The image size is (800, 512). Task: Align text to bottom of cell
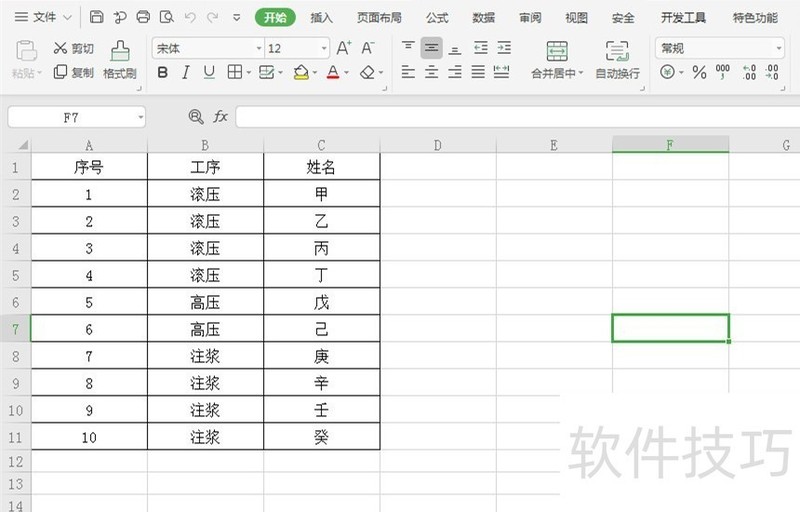[455, 48]
